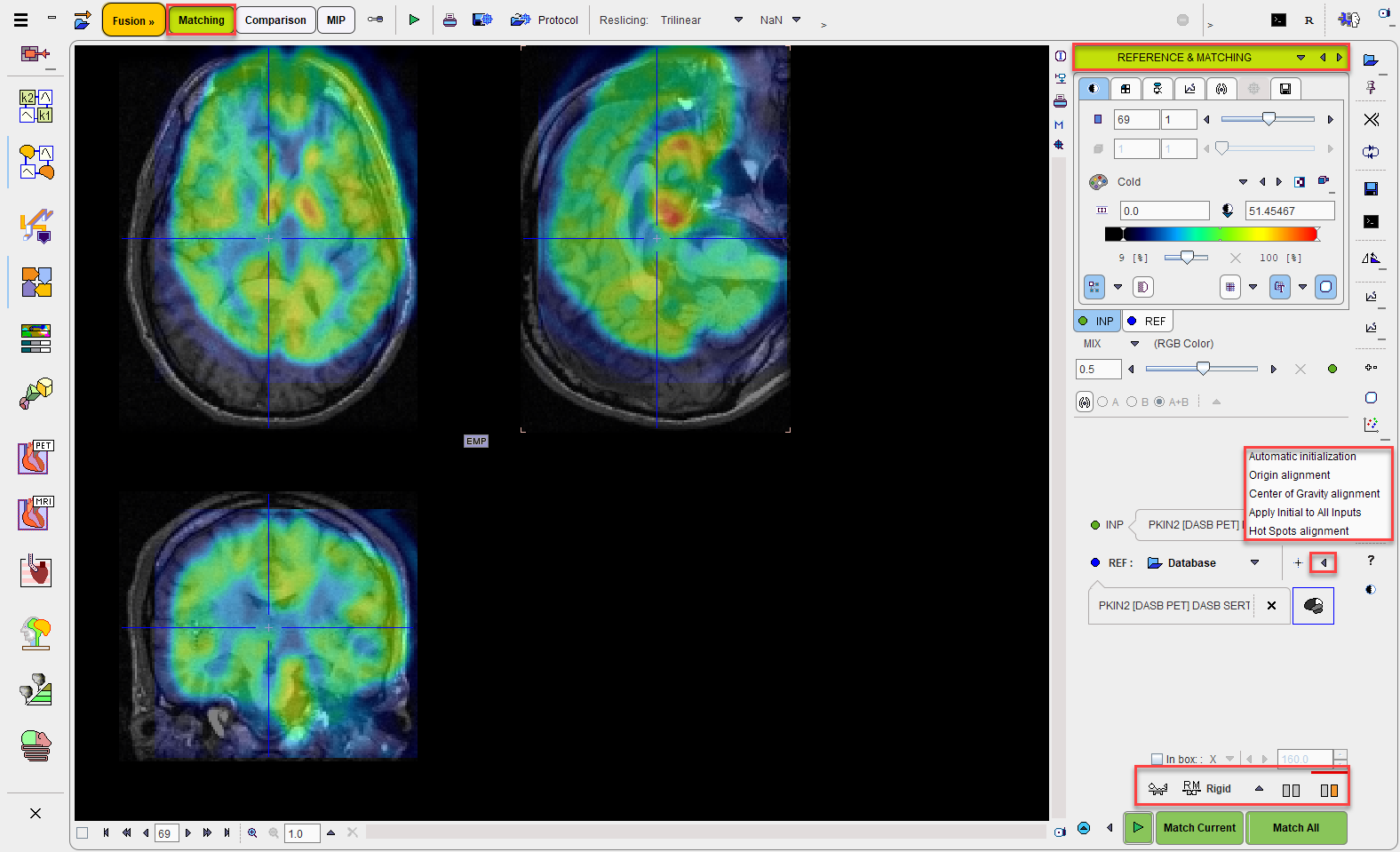Select radio option A+B
Viewport: 1400px width, 852px height.
coord(1159,402)
